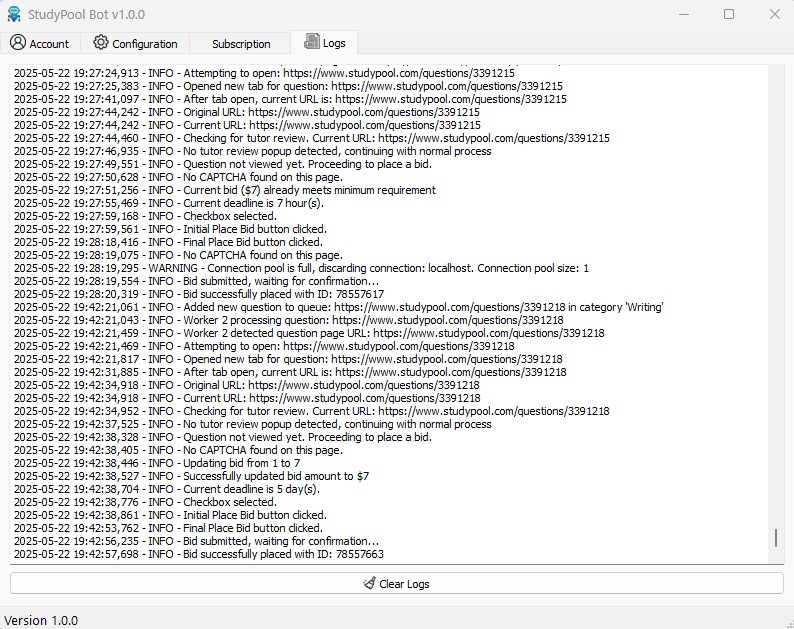794x629 pixels.
Task: Click 'Worker 2 processing question' log line
Action: coord(289,320)
